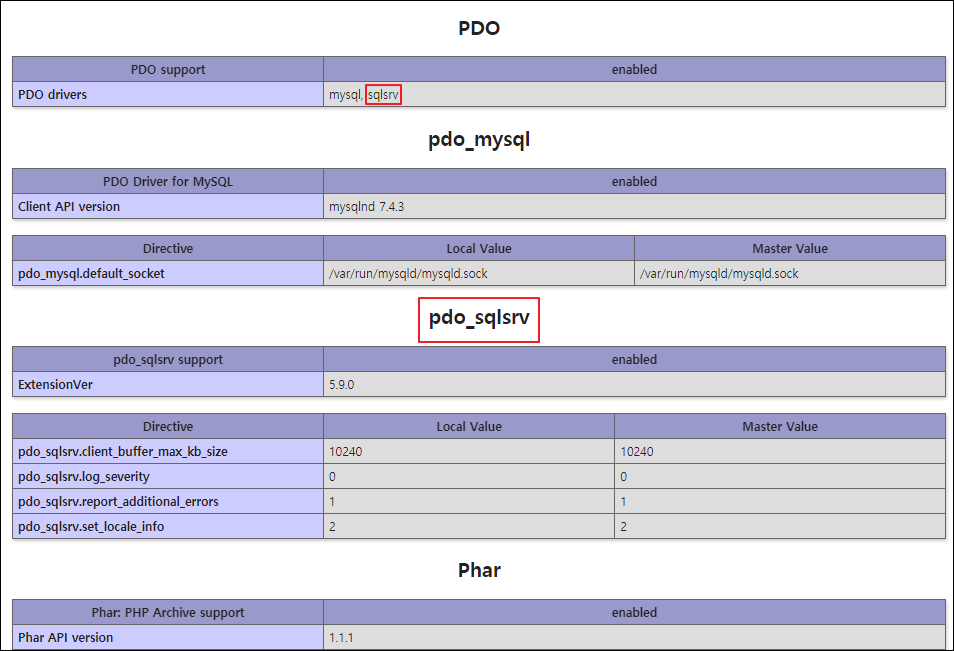The width and height of the screenshot is (954, 651).
Task: Select the Local Value socket path of pdo_mysql
Action: tap(408, 274)
